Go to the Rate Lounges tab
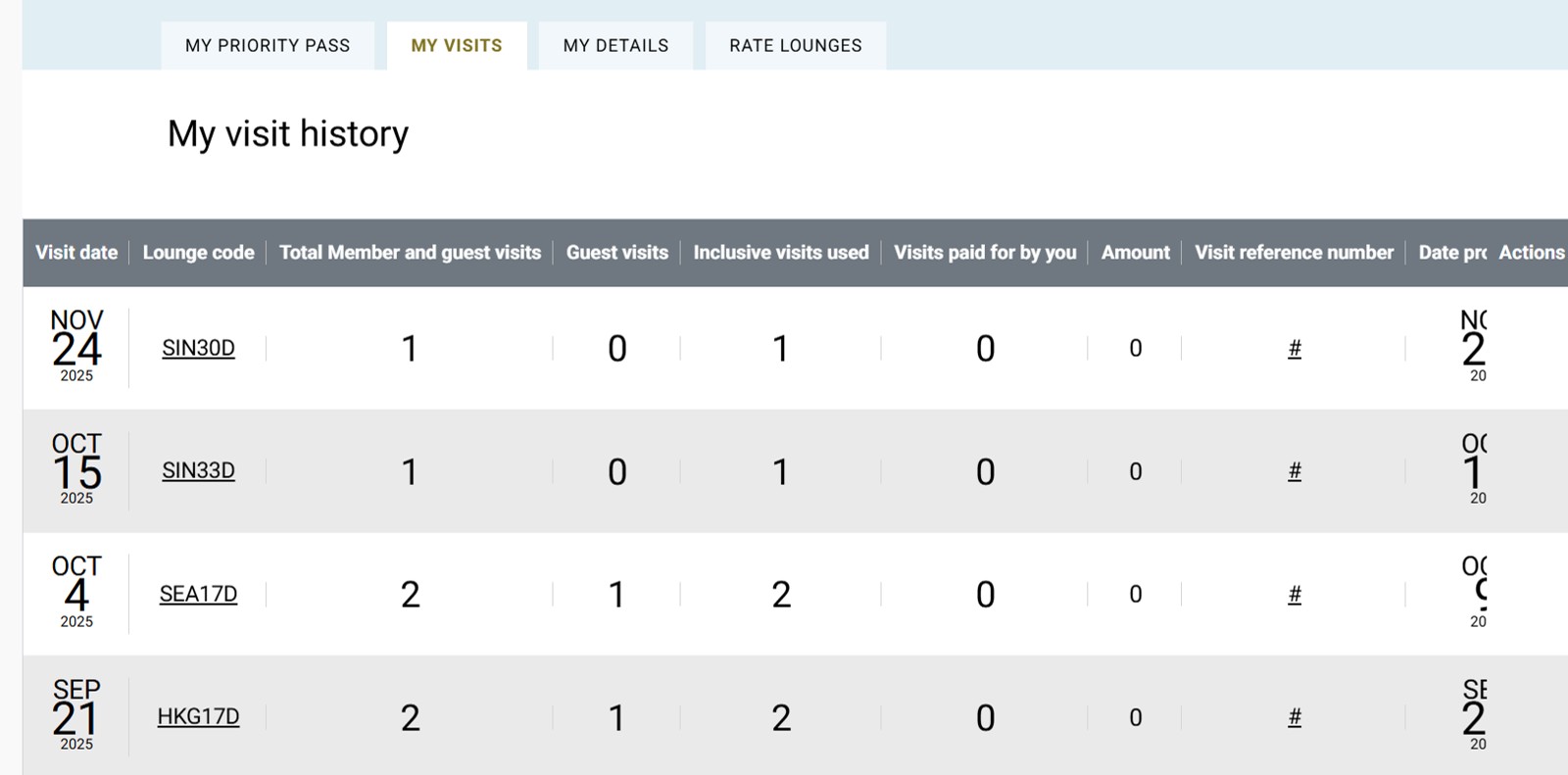The width and height of the screenshot is (1568, 775). pos(796,46)
